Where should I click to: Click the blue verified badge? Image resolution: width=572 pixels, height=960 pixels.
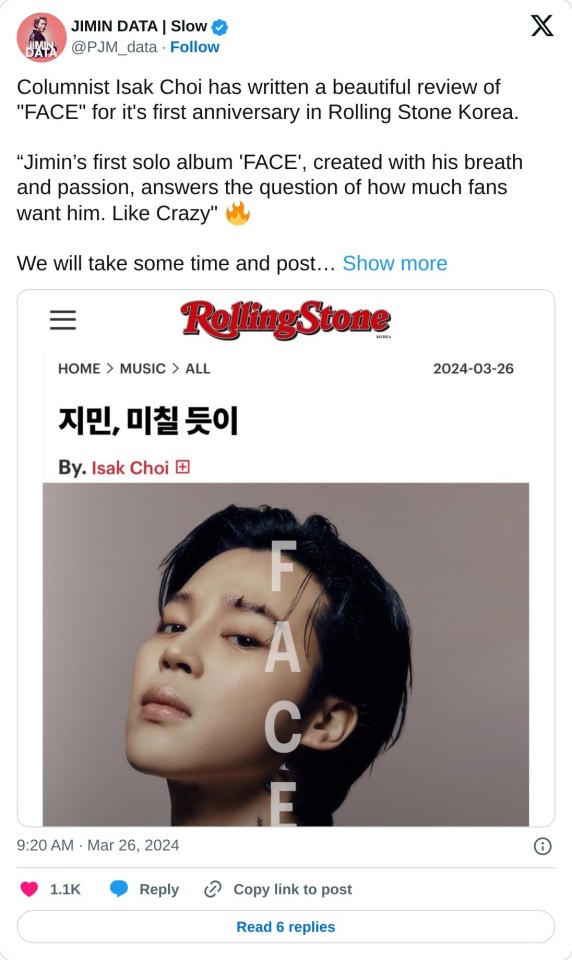(x=220, y=27)
